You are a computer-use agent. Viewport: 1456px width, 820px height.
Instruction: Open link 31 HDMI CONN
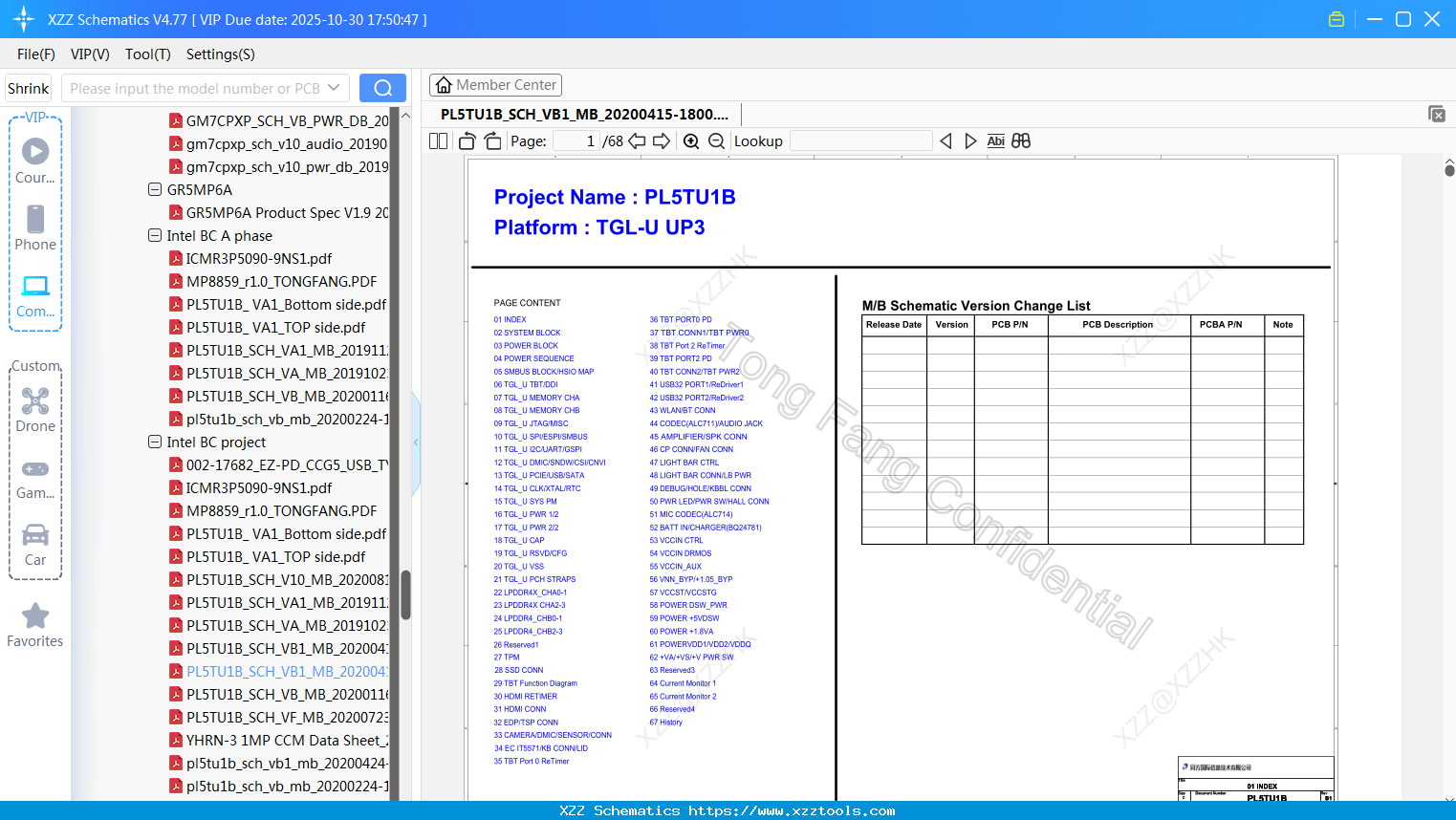(520, 709)
